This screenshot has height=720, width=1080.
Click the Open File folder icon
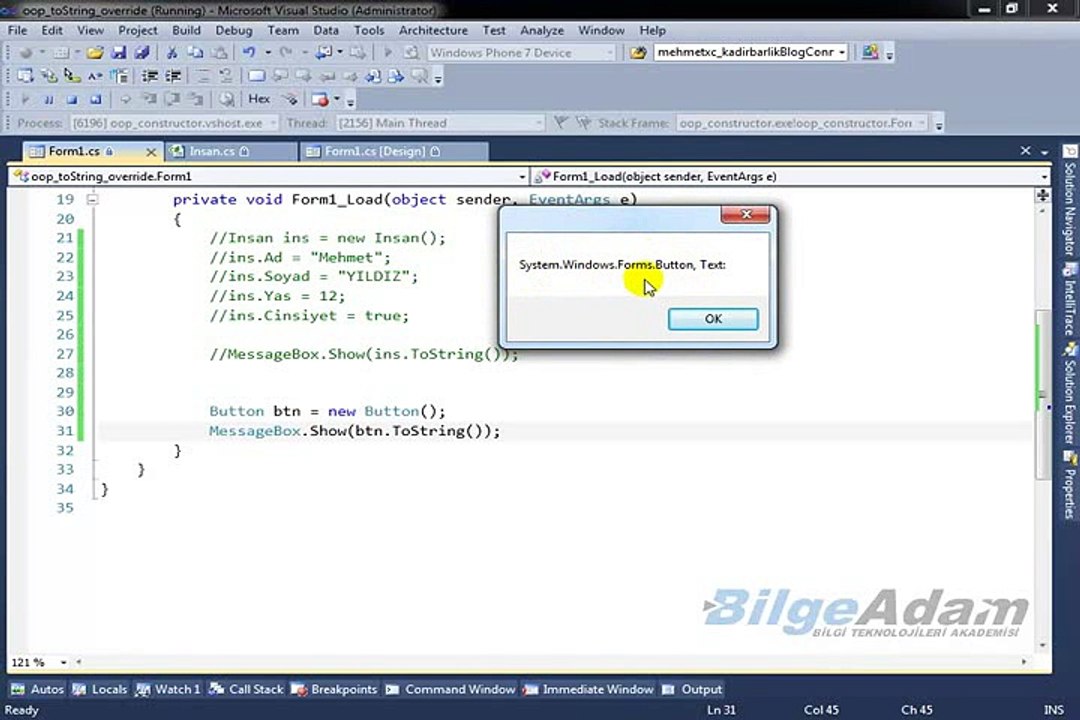[95, 52]
